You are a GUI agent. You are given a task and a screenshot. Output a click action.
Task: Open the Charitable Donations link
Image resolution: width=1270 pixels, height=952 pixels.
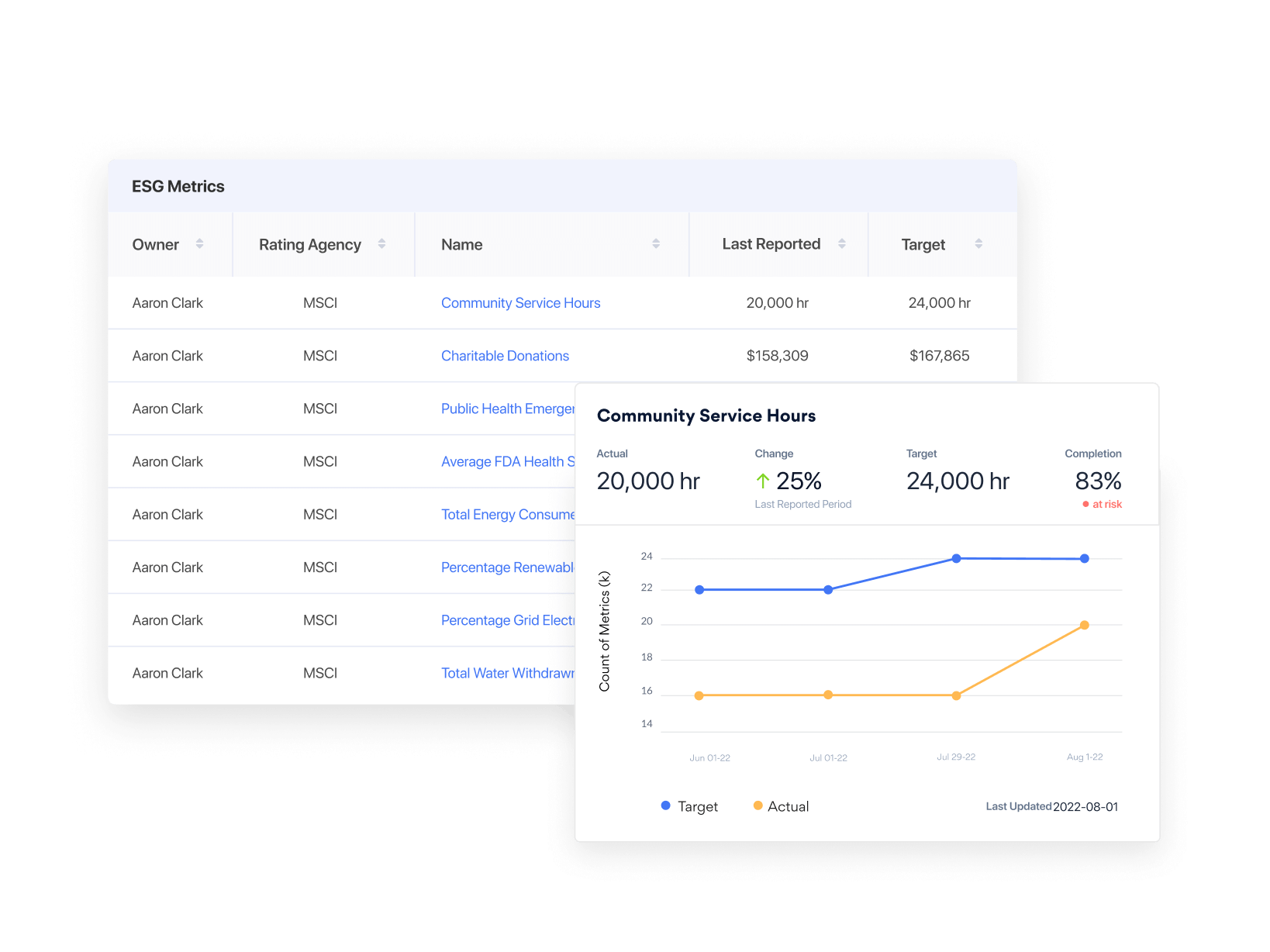(x=505, y=356)
